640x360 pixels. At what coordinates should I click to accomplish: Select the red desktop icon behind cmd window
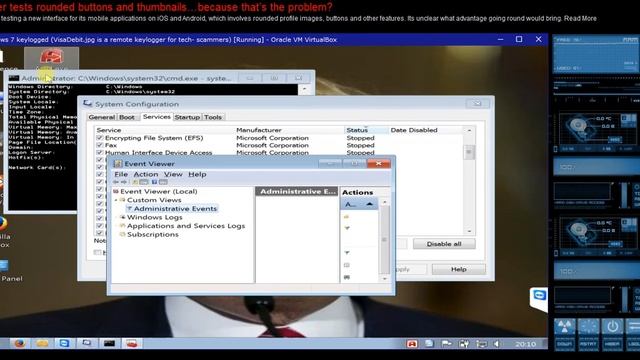(51, 58)
